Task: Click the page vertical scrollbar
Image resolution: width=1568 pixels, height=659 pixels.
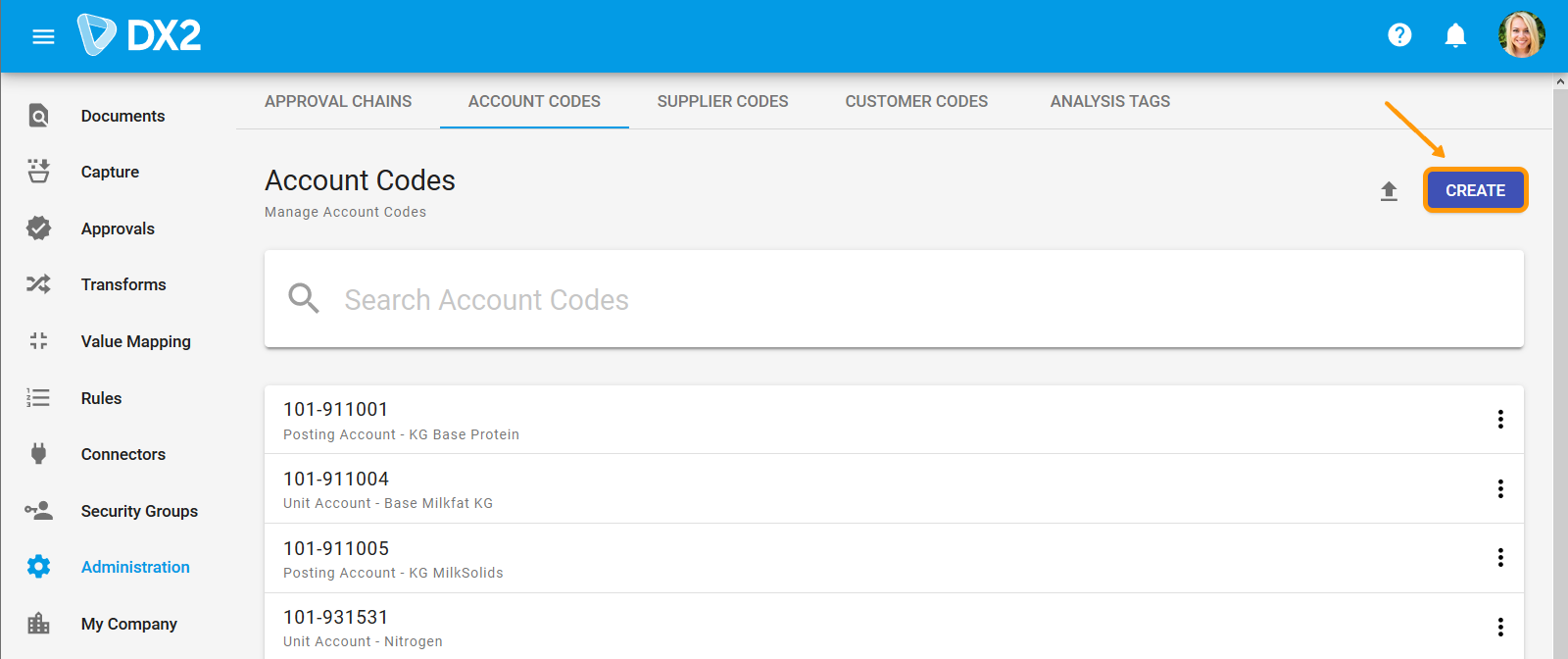Action: tap(1560, 373)
